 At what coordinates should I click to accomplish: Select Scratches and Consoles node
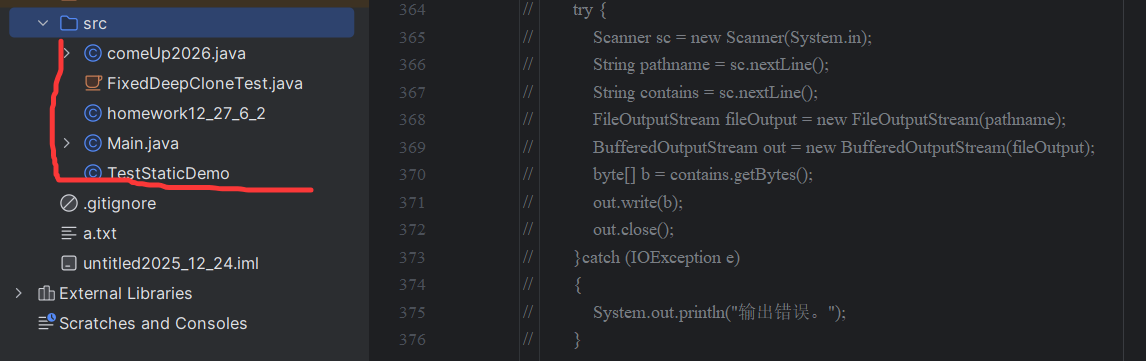tap(153, 323)
